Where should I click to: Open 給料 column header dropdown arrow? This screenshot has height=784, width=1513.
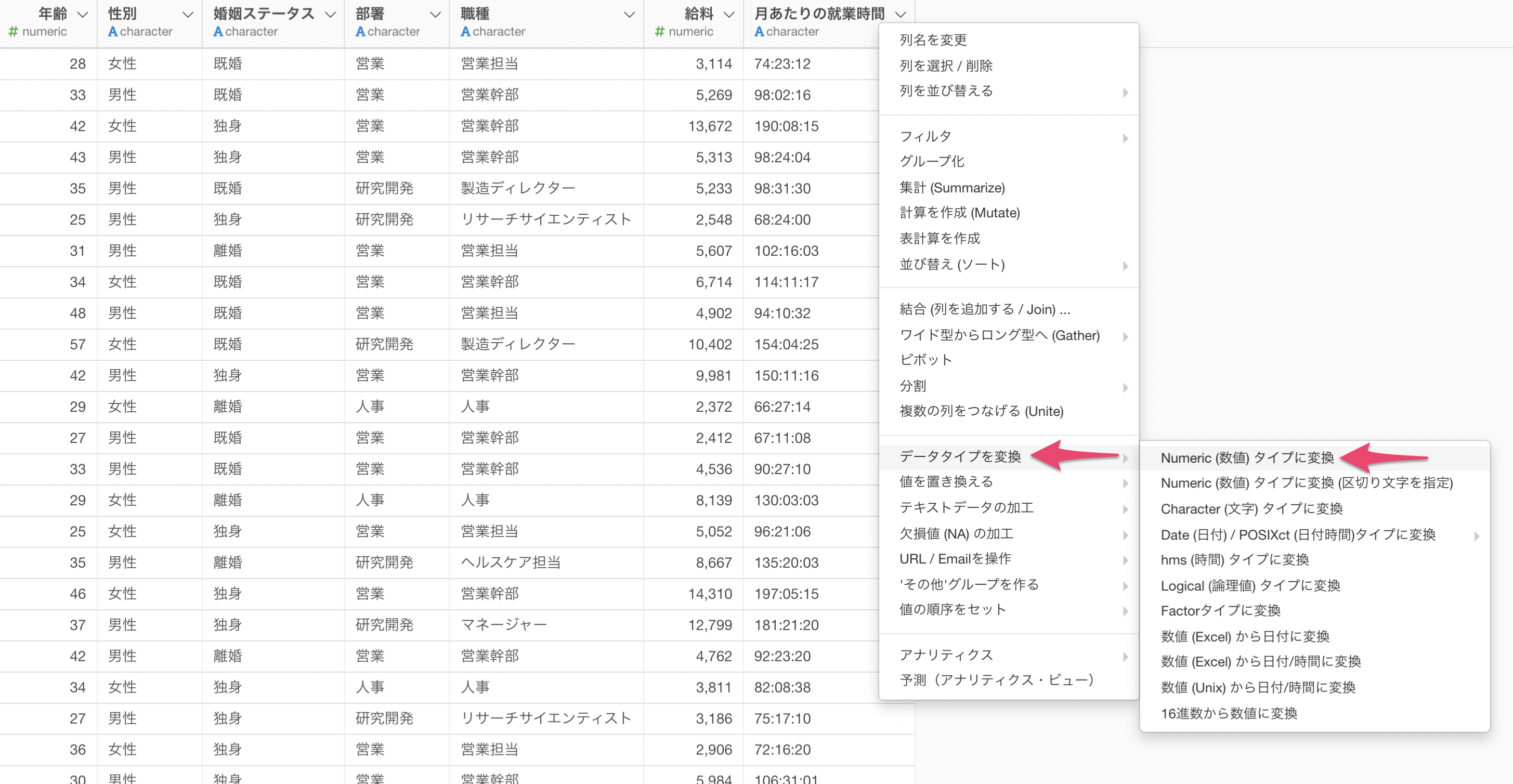pos(729,14)
